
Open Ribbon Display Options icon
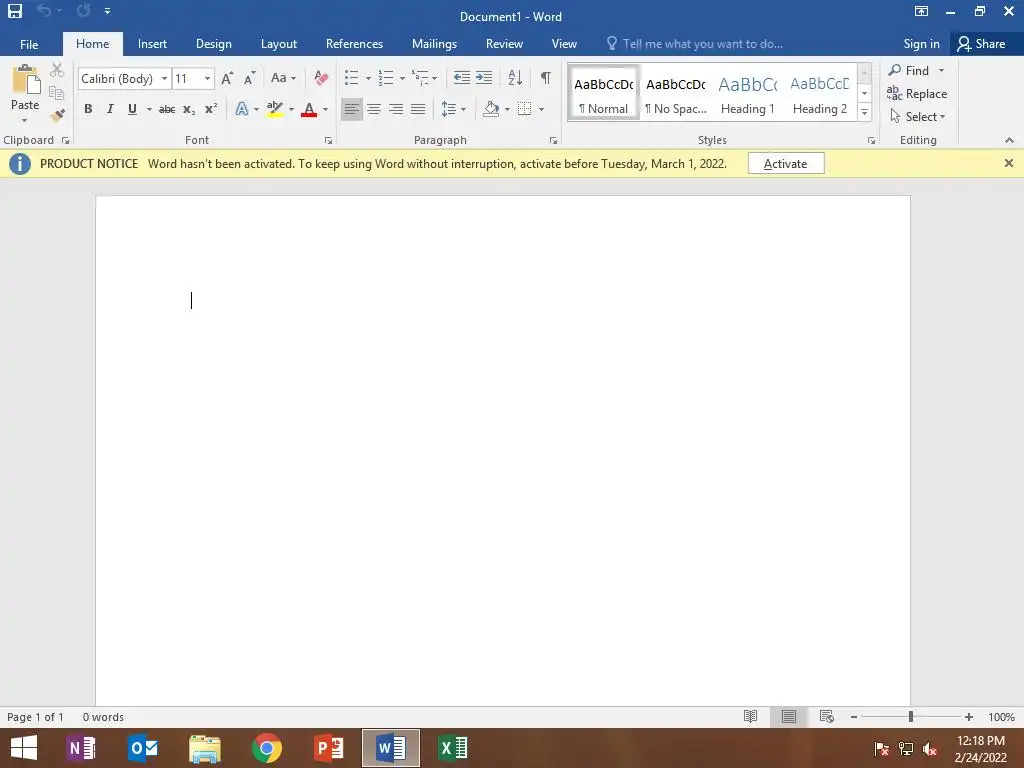point(921,11)
